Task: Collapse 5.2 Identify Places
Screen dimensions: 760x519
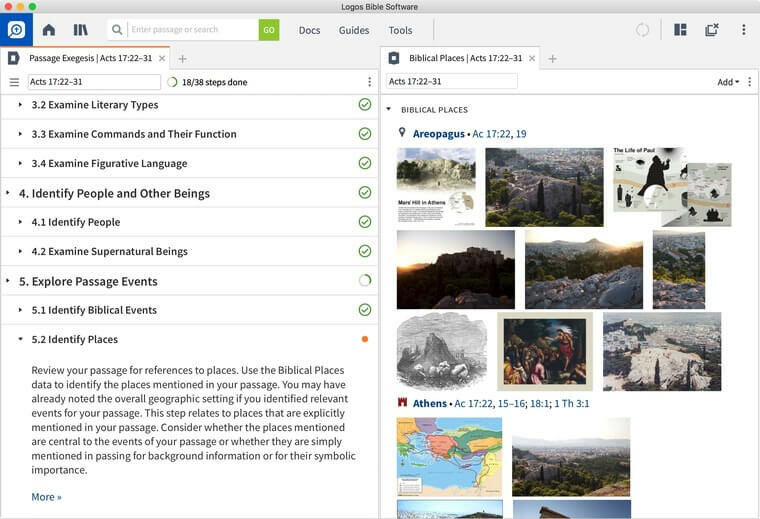Action: (x=20, y=339)
